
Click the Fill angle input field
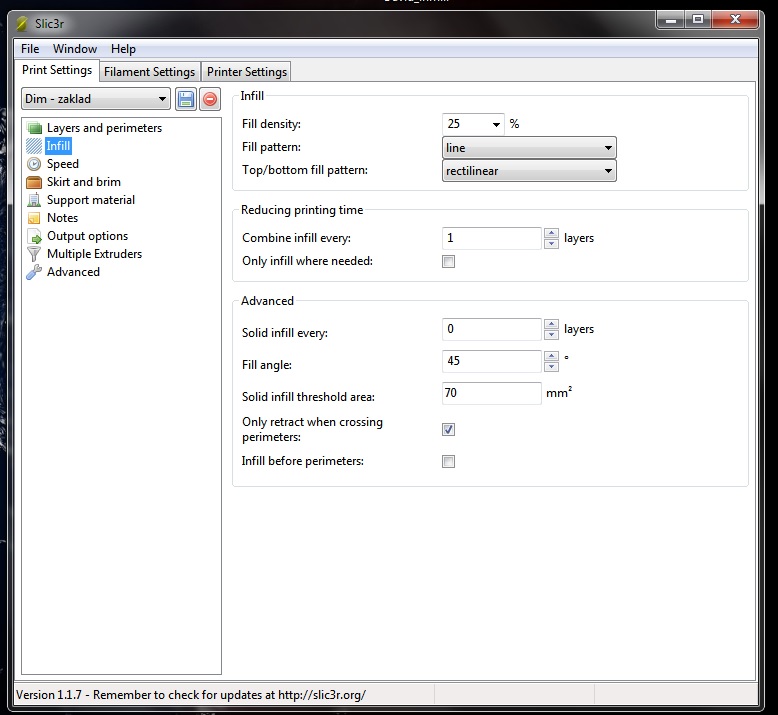pyautogui.click(x=492, y=361)
